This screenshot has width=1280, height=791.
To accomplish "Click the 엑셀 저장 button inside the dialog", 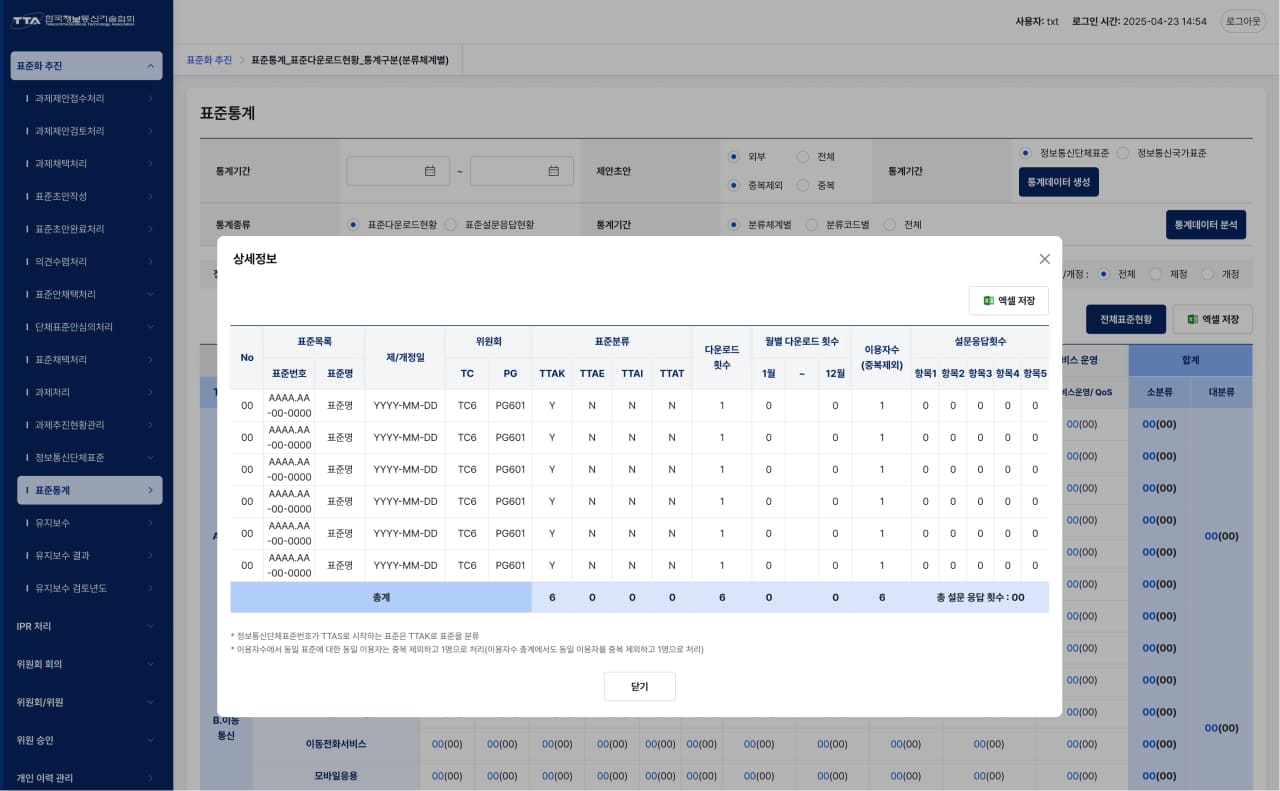I will [1008, 301].
